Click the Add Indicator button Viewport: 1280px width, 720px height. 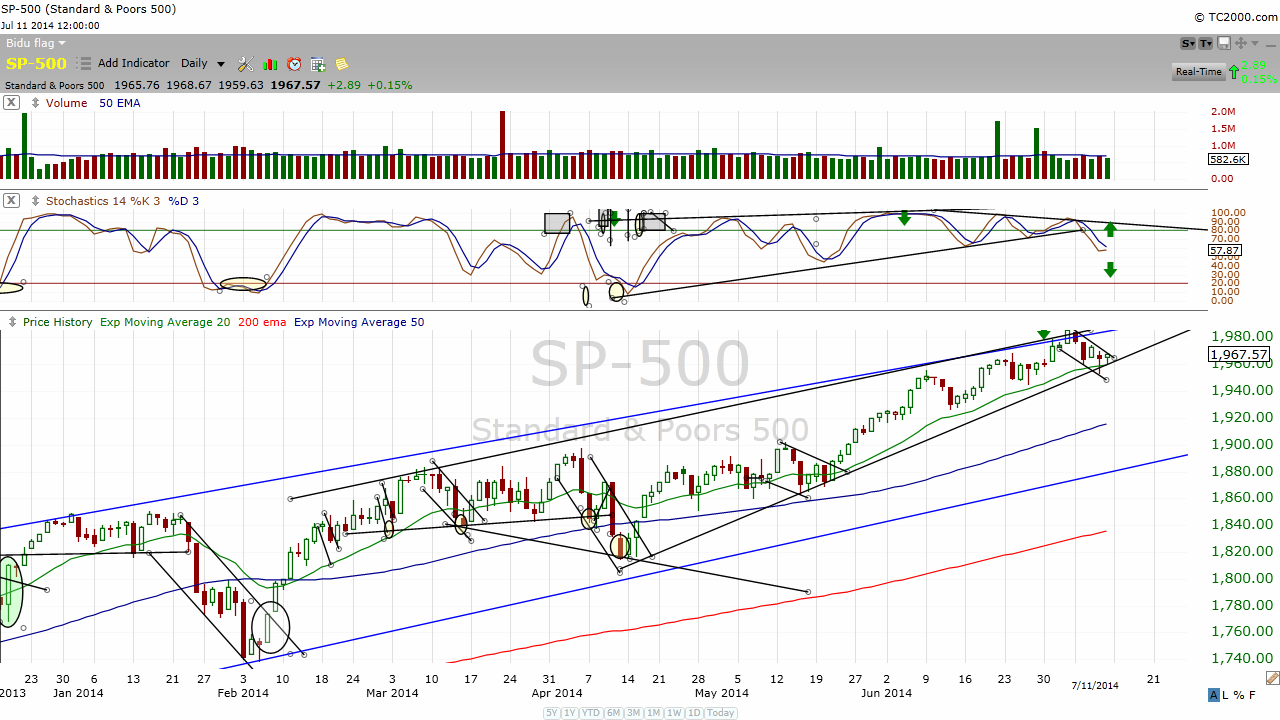[x=133, y=64]
